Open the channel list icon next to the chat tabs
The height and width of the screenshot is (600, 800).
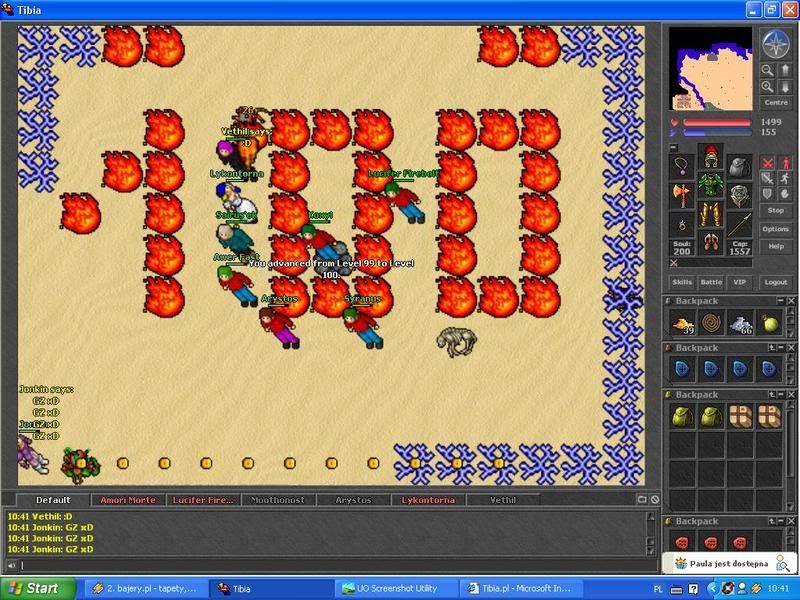642,499
